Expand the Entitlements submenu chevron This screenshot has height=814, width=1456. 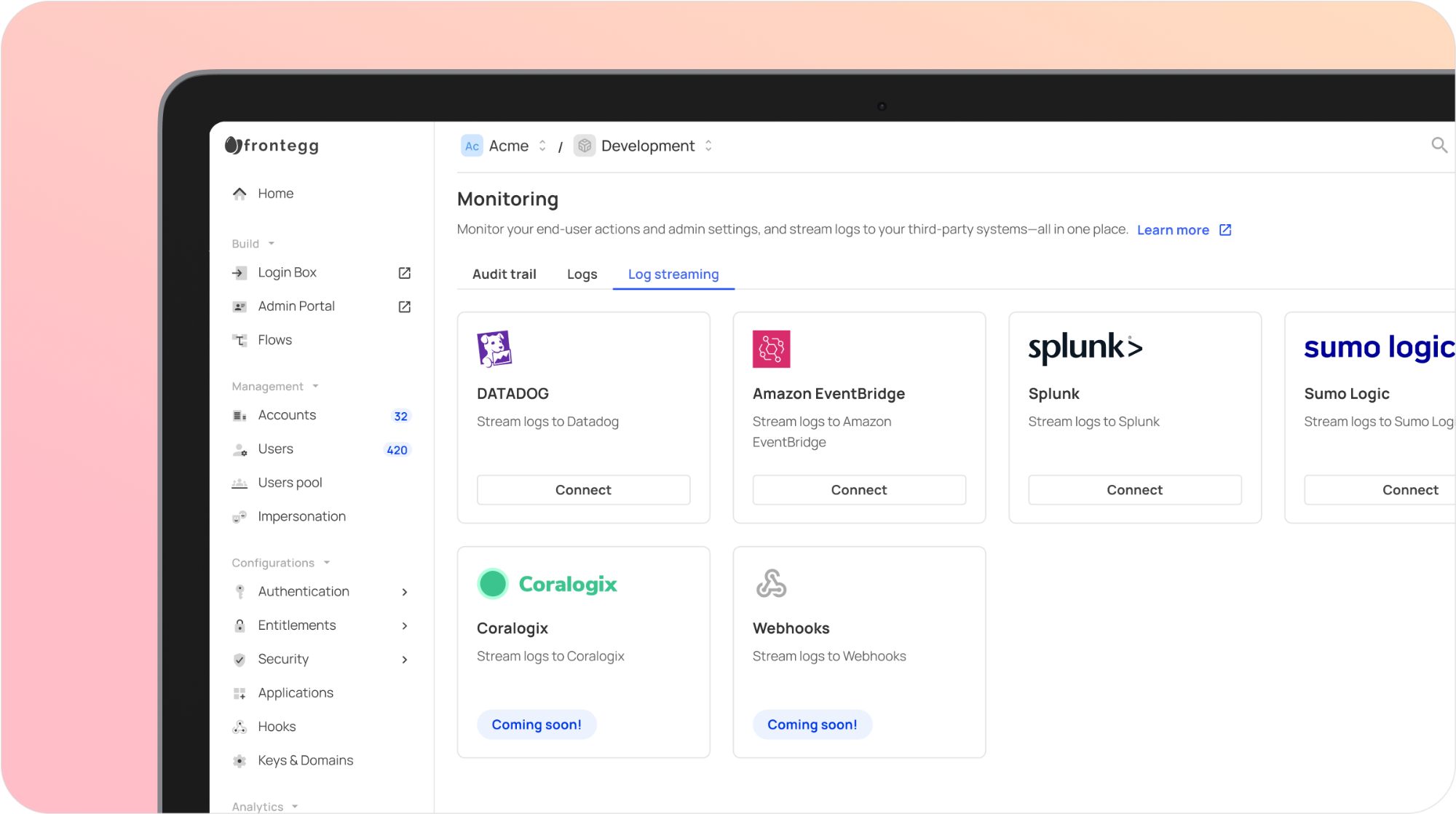405,625
